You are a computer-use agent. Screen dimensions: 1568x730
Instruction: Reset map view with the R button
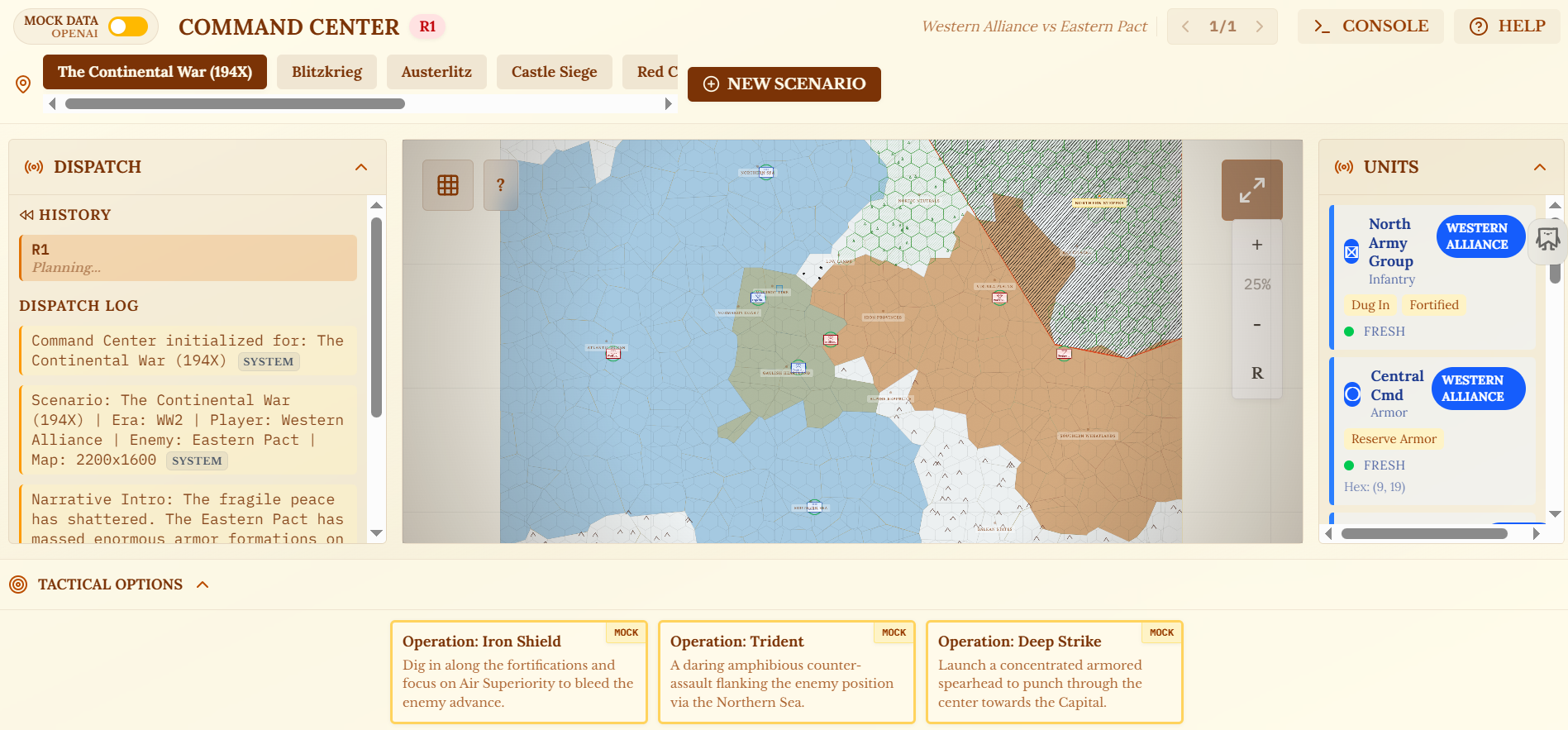point(1256,373)
